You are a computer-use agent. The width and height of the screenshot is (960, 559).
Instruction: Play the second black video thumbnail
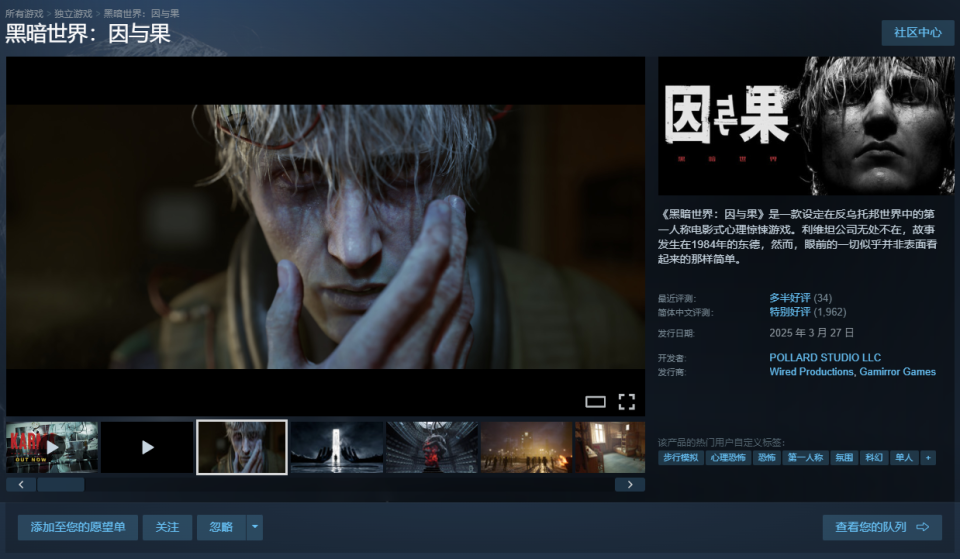(x=147, y=447)
